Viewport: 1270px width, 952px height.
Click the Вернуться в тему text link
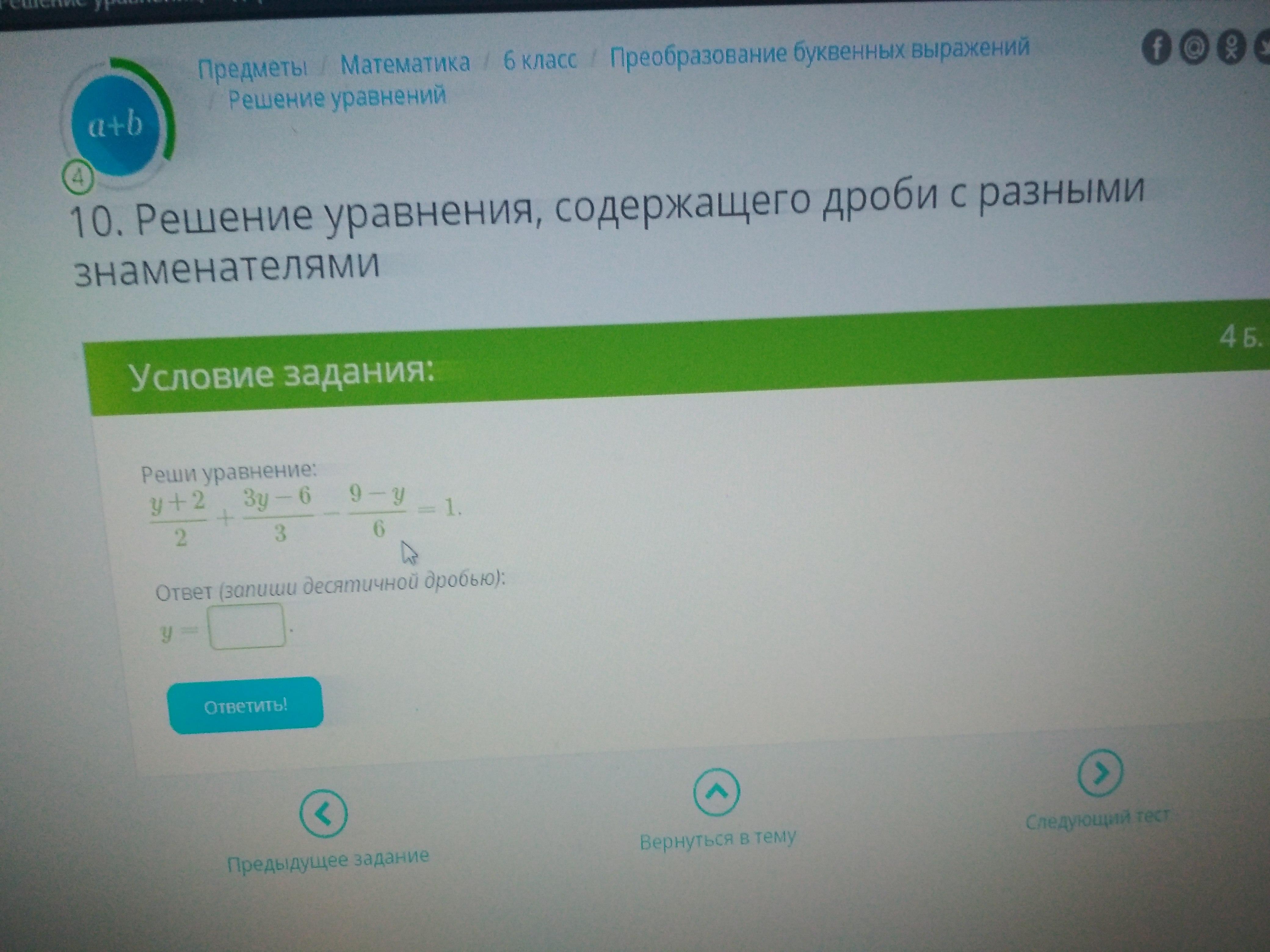coord(718,840)
